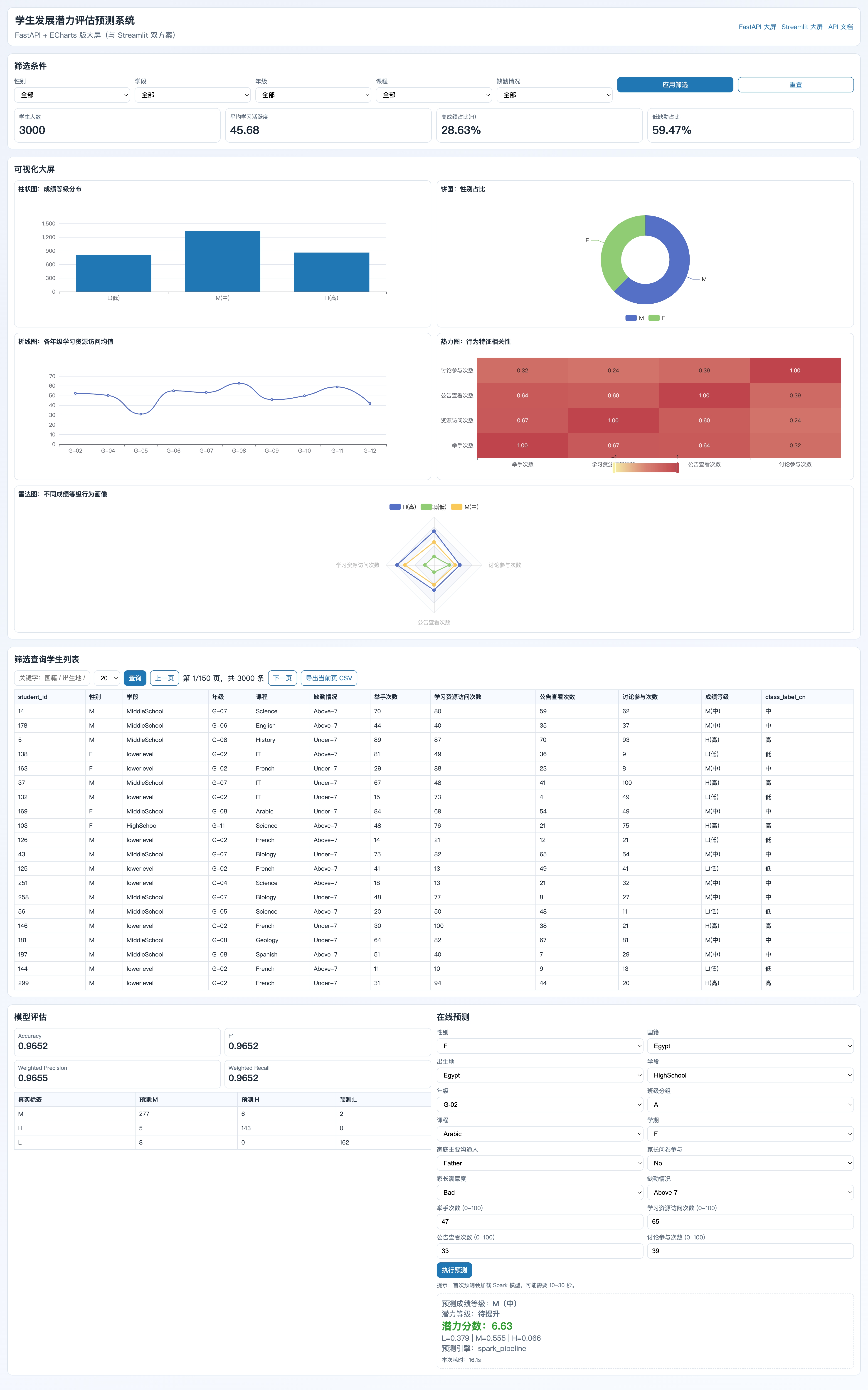
Task: Click the 学习资源访问次数 (0-100) input showing 65
Action: [x=750, y=1222]
